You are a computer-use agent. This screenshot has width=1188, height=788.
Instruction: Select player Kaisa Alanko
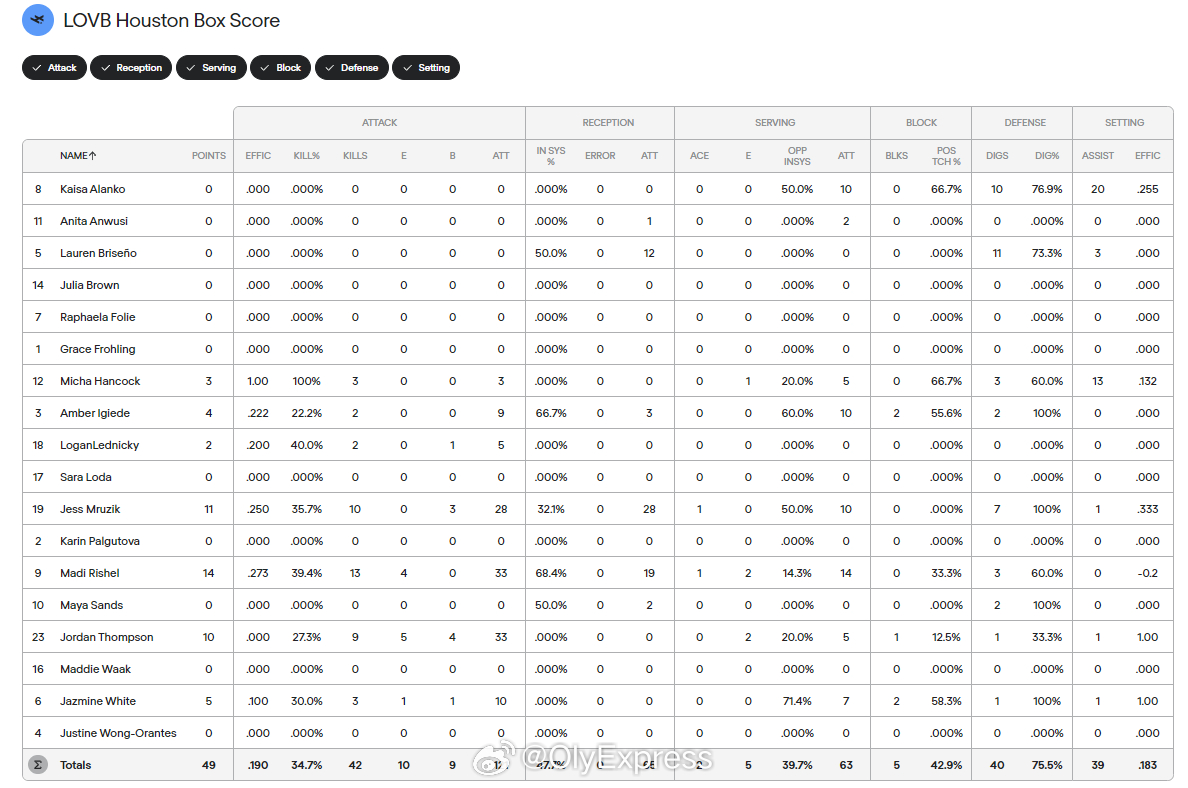coord(92,189)
